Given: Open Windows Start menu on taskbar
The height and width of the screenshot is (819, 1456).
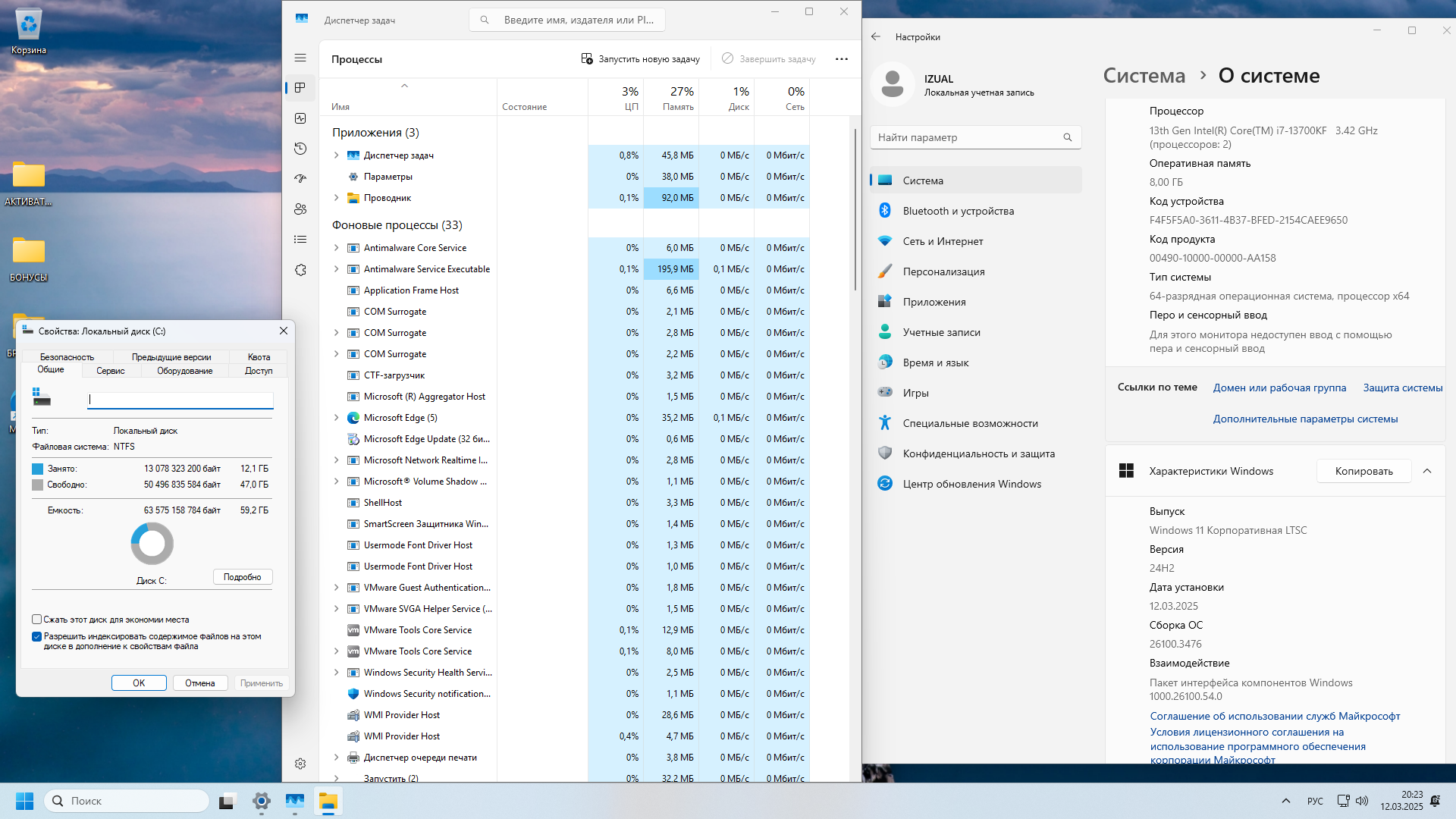Looking at the screenshot, I should tap(24, 801).
